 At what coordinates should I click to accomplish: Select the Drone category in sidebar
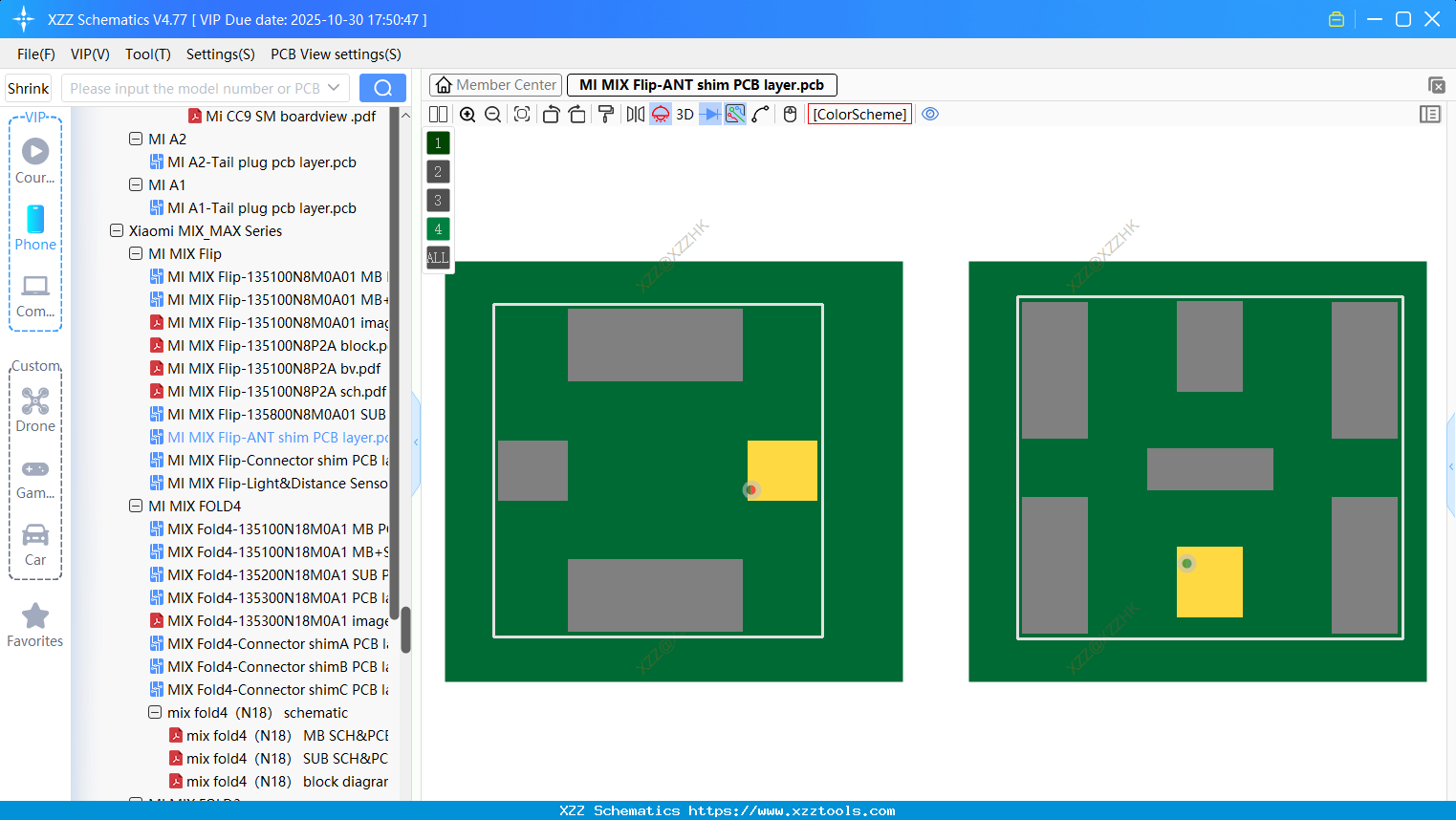click(35, 410)
